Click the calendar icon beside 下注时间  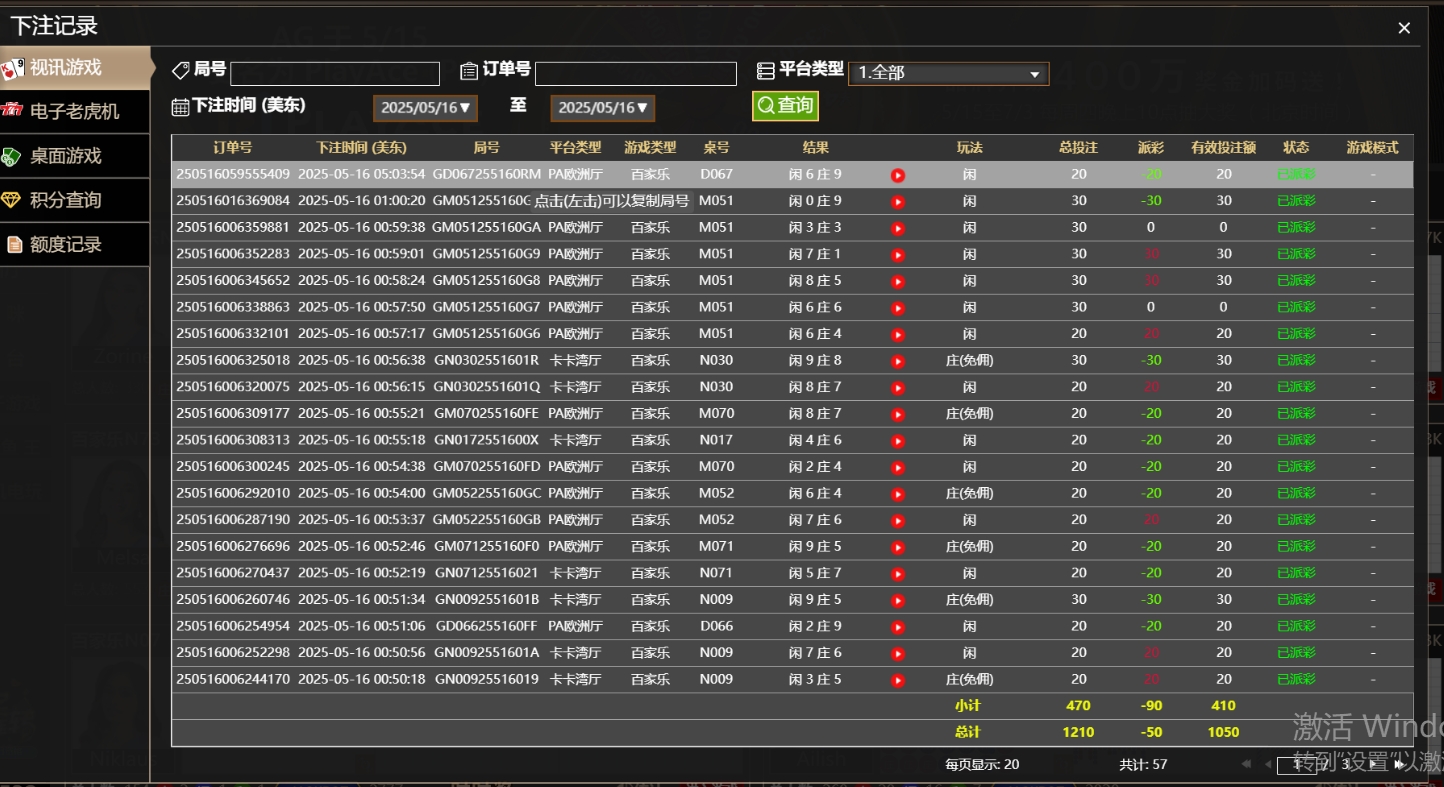pyautogui.click(x=180, y=106)
